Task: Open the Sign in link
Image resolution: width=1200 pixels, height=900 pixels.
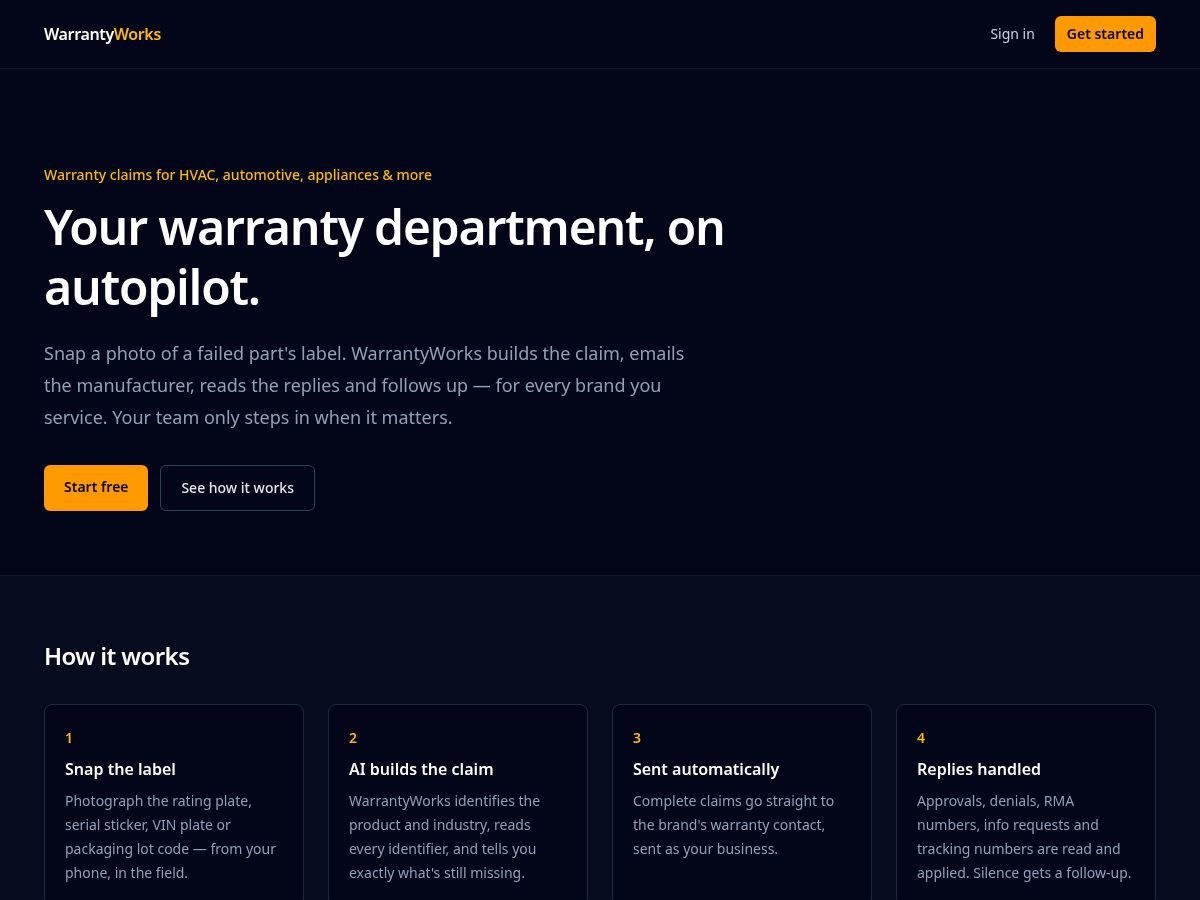Action: 1012,34
